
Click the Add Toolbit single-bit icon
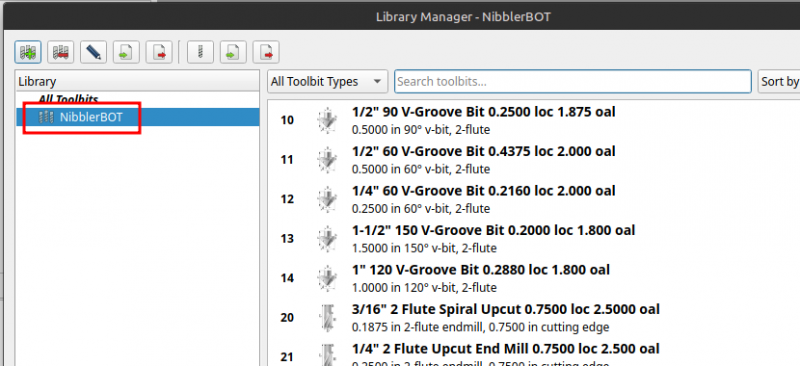click(x=200, y=52)
